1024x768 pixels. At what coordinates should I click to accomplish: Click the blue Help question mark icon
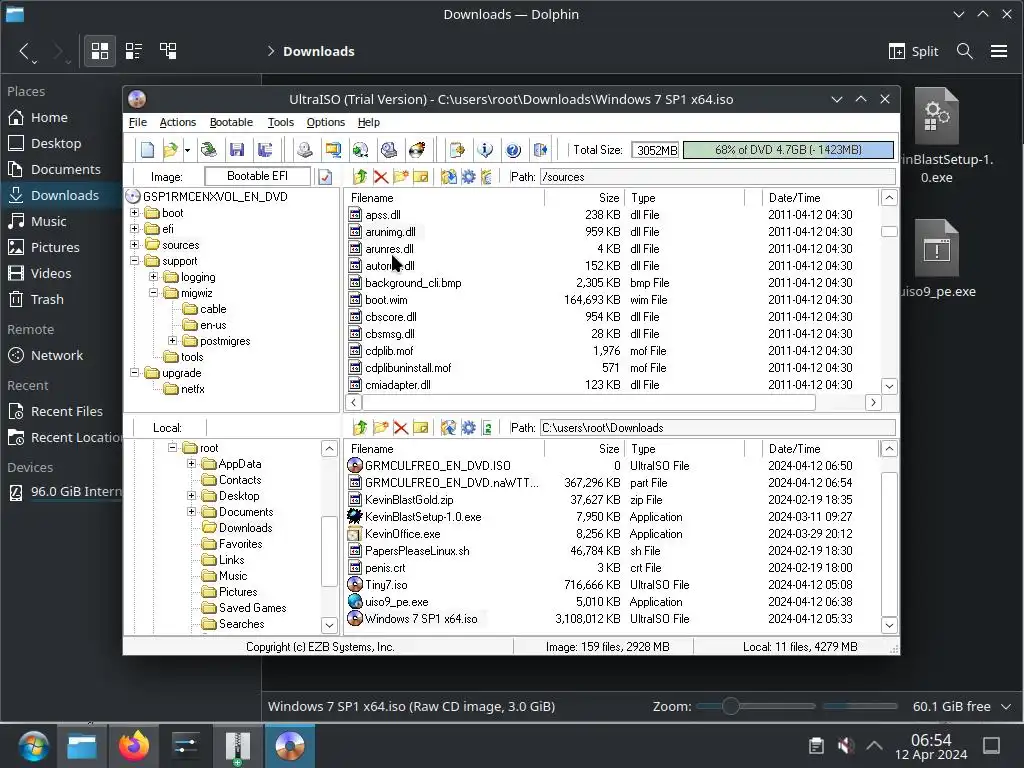click(513, 150)
